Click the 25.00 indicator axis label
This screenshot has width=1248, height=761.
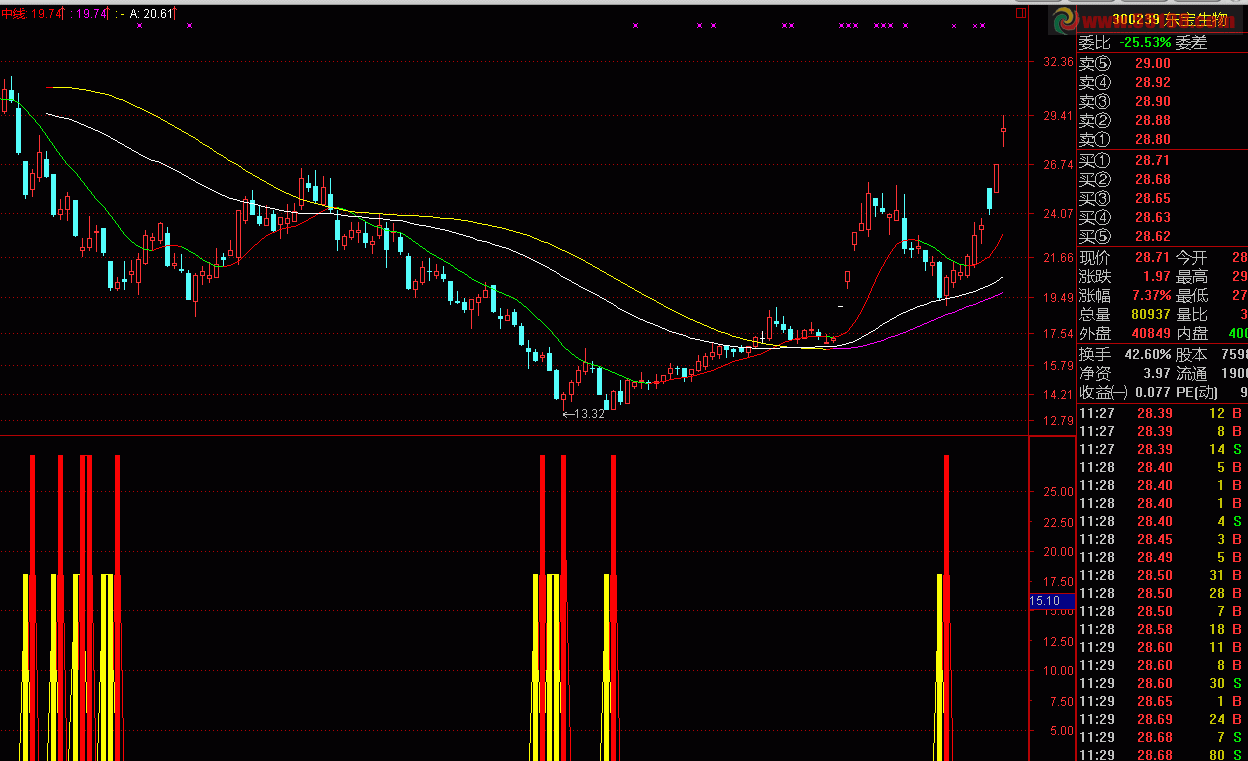[x=1058, y=492]
